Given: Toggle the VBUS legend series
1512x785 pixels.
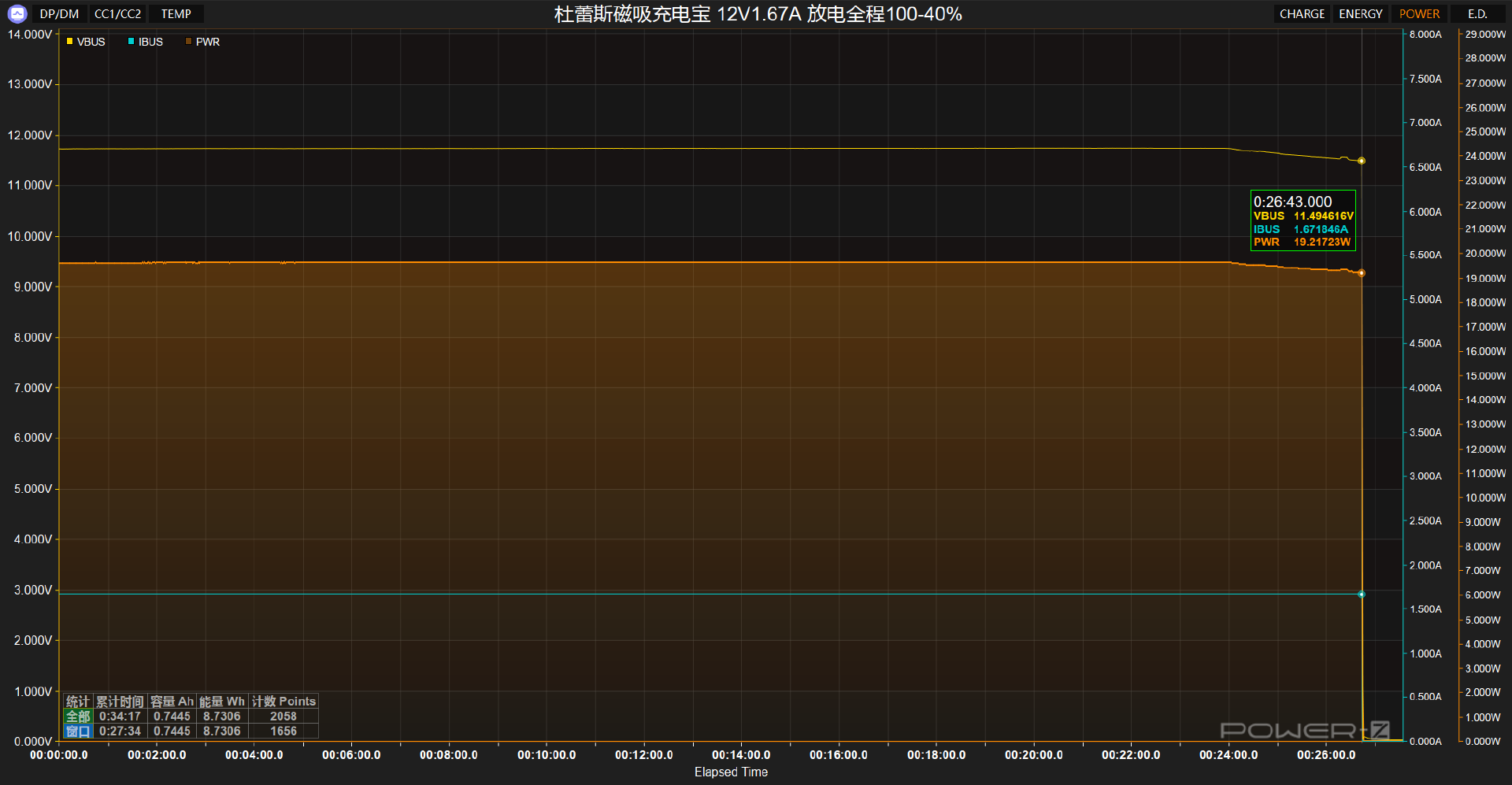Looking at the screenshot, I should click(x=86, y=42).
